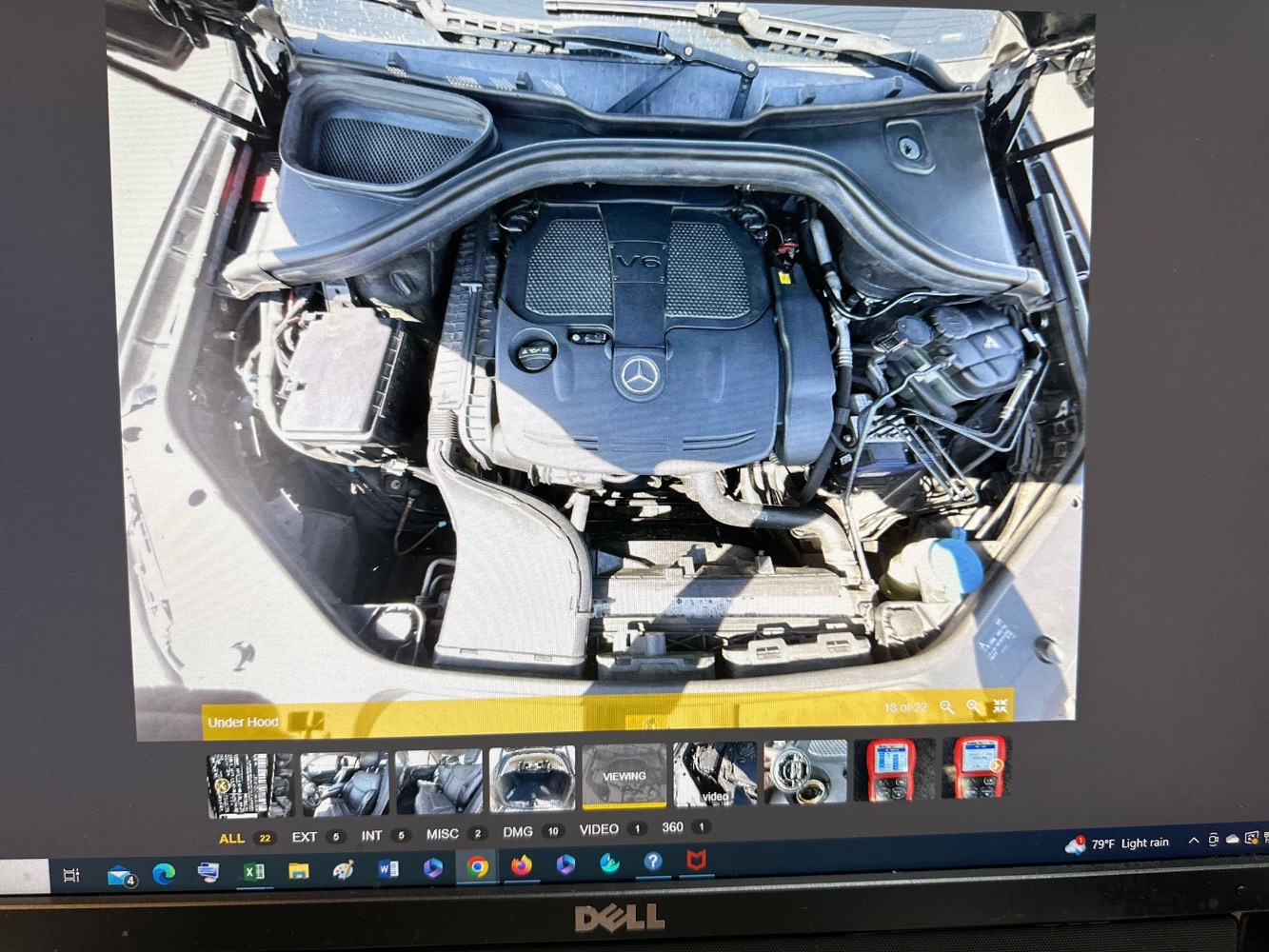Open the Paint palette app on the taskbar

point(344,869)
